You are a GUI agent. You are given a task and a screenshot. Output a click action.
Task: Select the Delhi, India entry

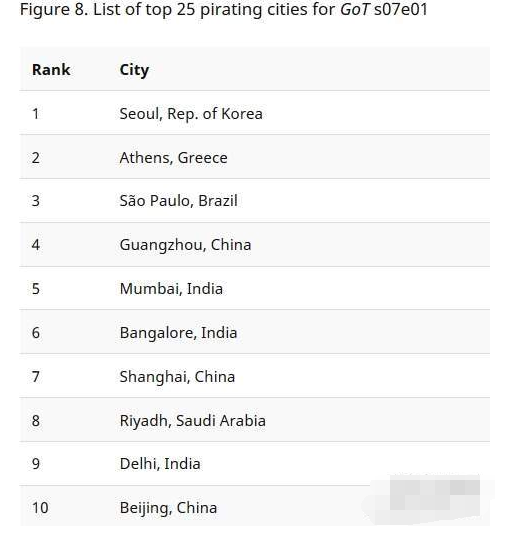(160, 464)
